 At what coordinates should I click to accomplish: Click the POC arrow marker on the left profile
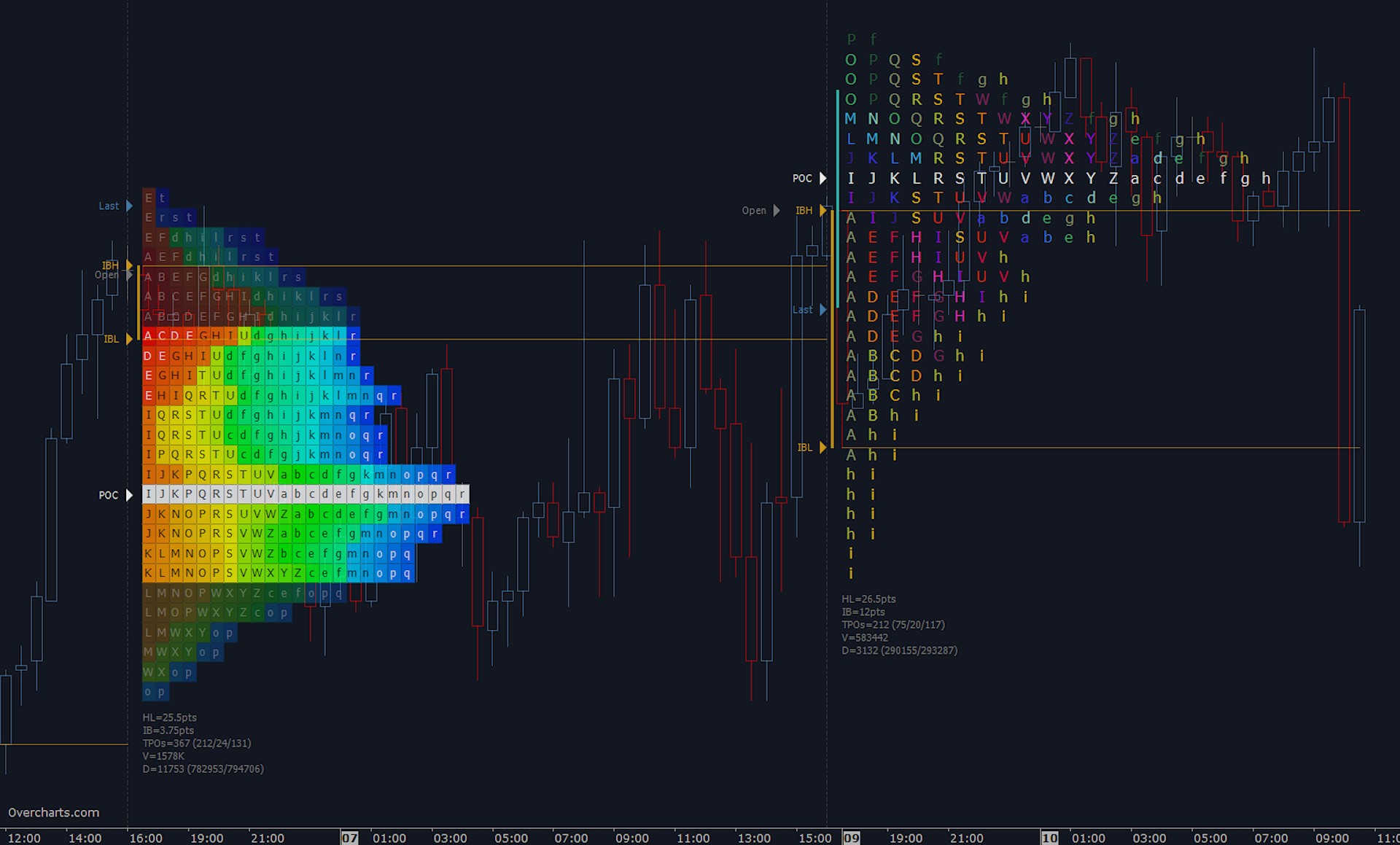(x=128, y=495)
